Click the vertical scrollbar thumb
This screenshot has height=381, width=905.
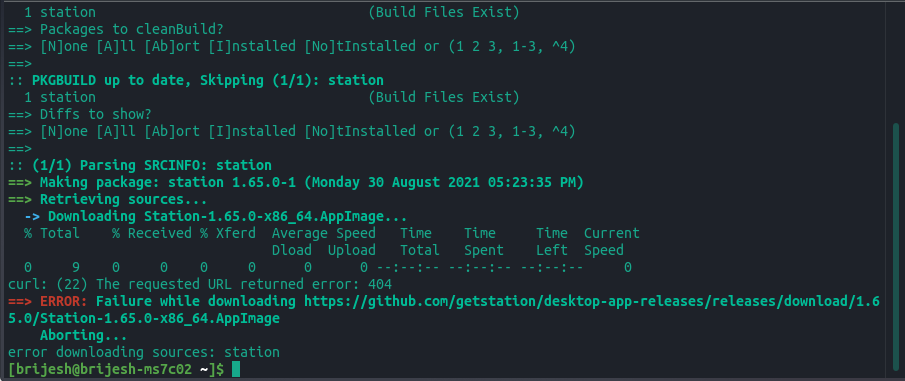coord(896,248)
